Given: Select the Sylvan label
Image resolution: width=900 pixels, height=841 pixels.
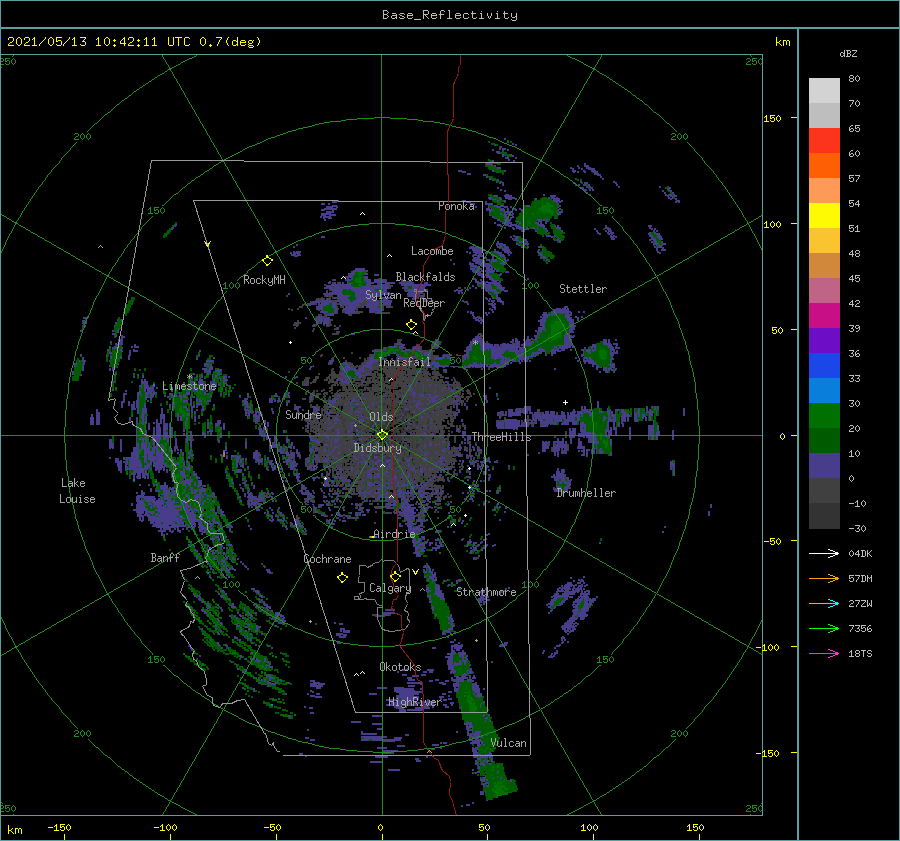Looking at the screenshot, I should (x=383, y=295).
